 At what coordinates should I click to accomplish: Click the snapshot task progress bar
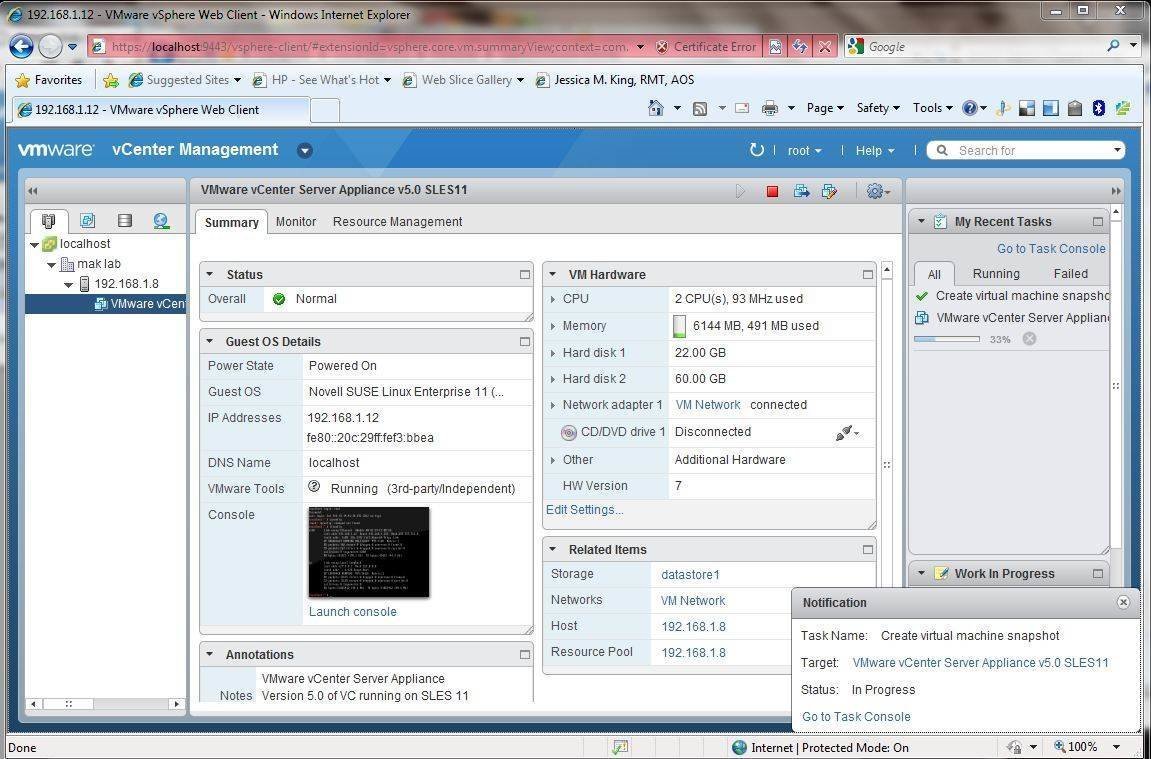click(x=947, y=339)
